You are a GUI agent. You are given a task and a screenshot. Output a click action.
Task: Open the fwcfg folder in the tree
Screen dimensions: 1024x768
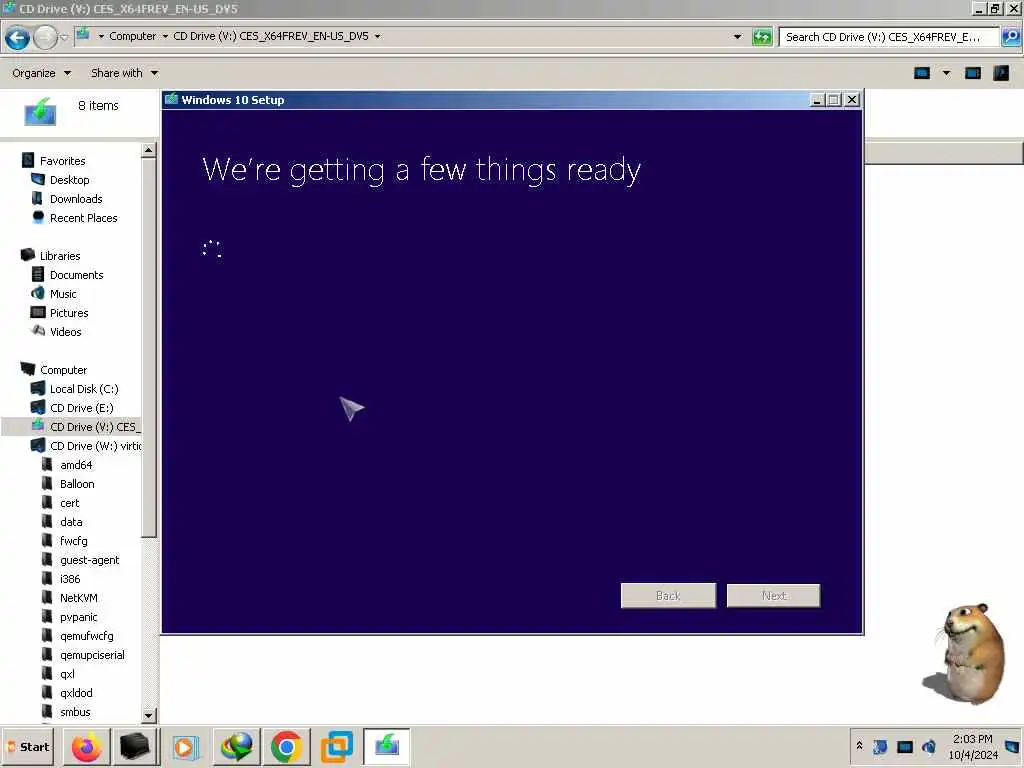pyautogui.click(x=73, y=541)
